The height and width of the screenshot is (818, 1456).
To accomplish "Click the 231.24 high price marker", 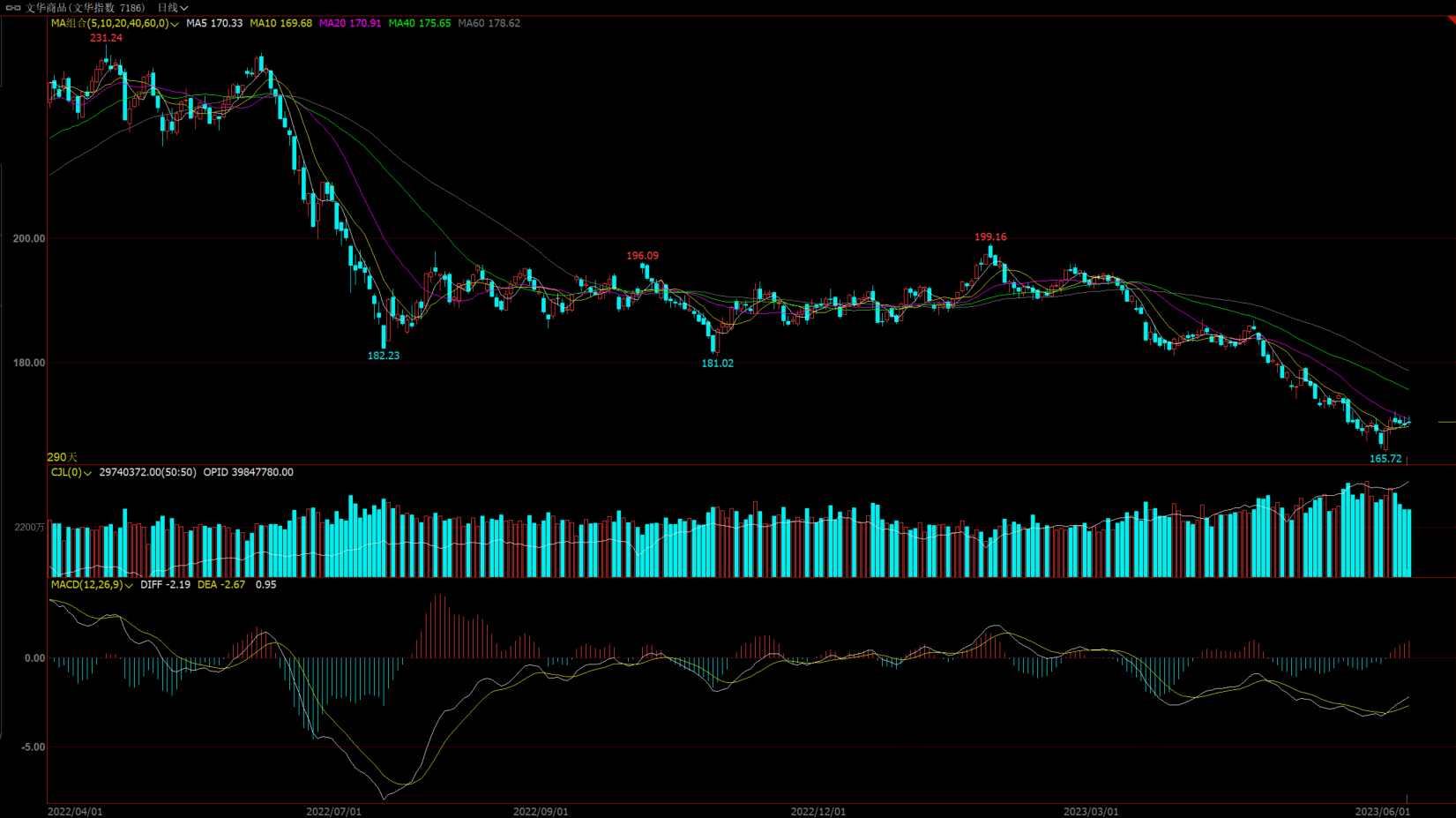I will [106, 38].
